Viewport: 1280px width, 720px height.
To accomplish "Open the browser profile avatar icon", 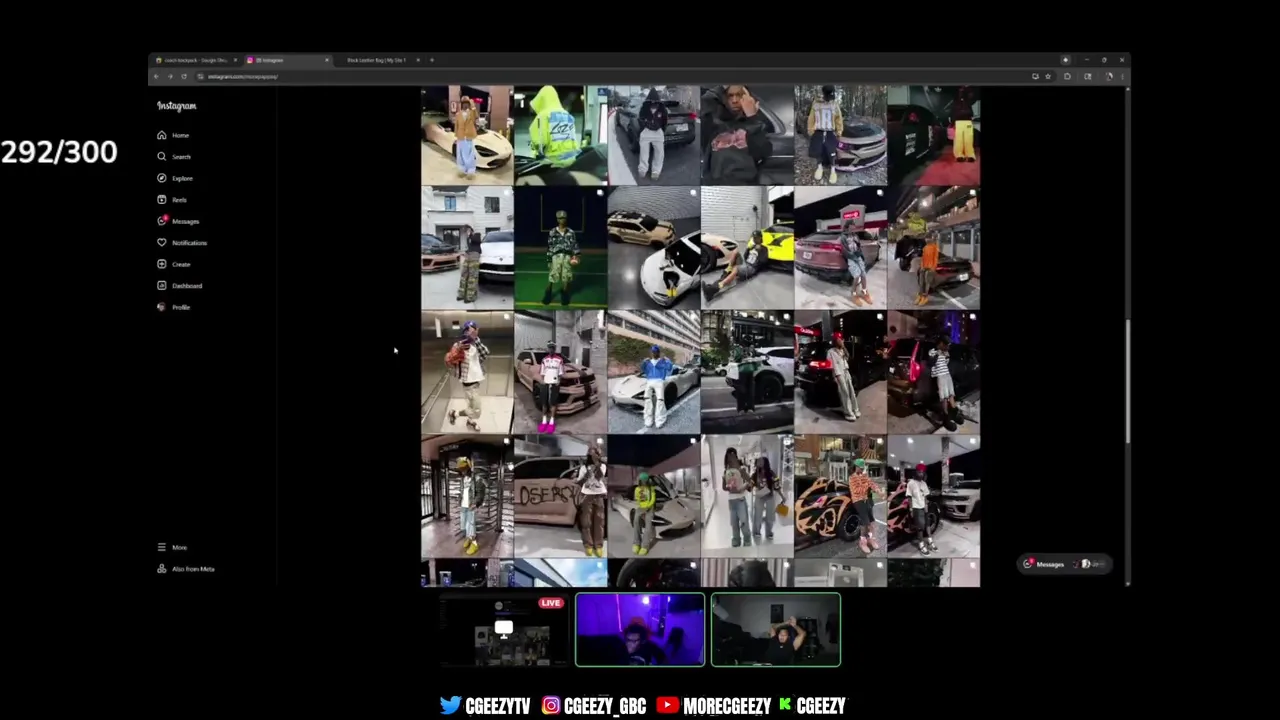I will pyautogui.click(x=1108, y=76).
